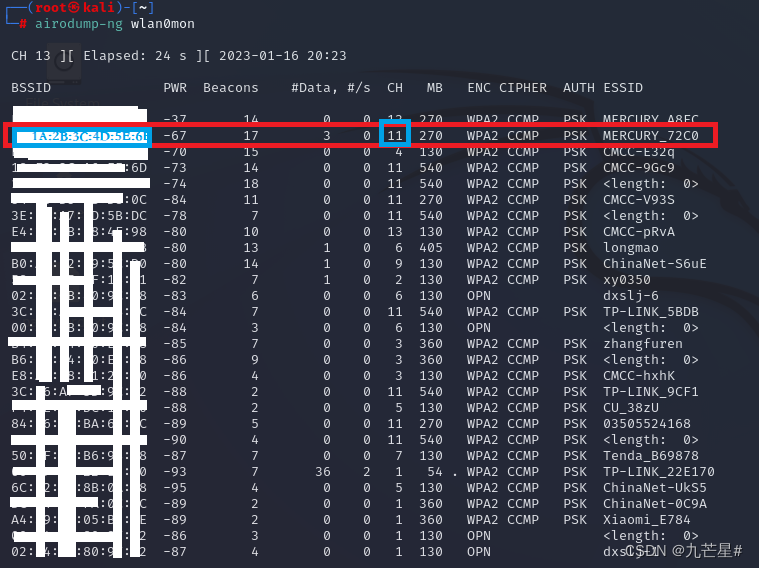The width and height of the screenshot is (759, 568).
Task: Select the ChinaNet-S6uE network name
Action: point(654,263)
